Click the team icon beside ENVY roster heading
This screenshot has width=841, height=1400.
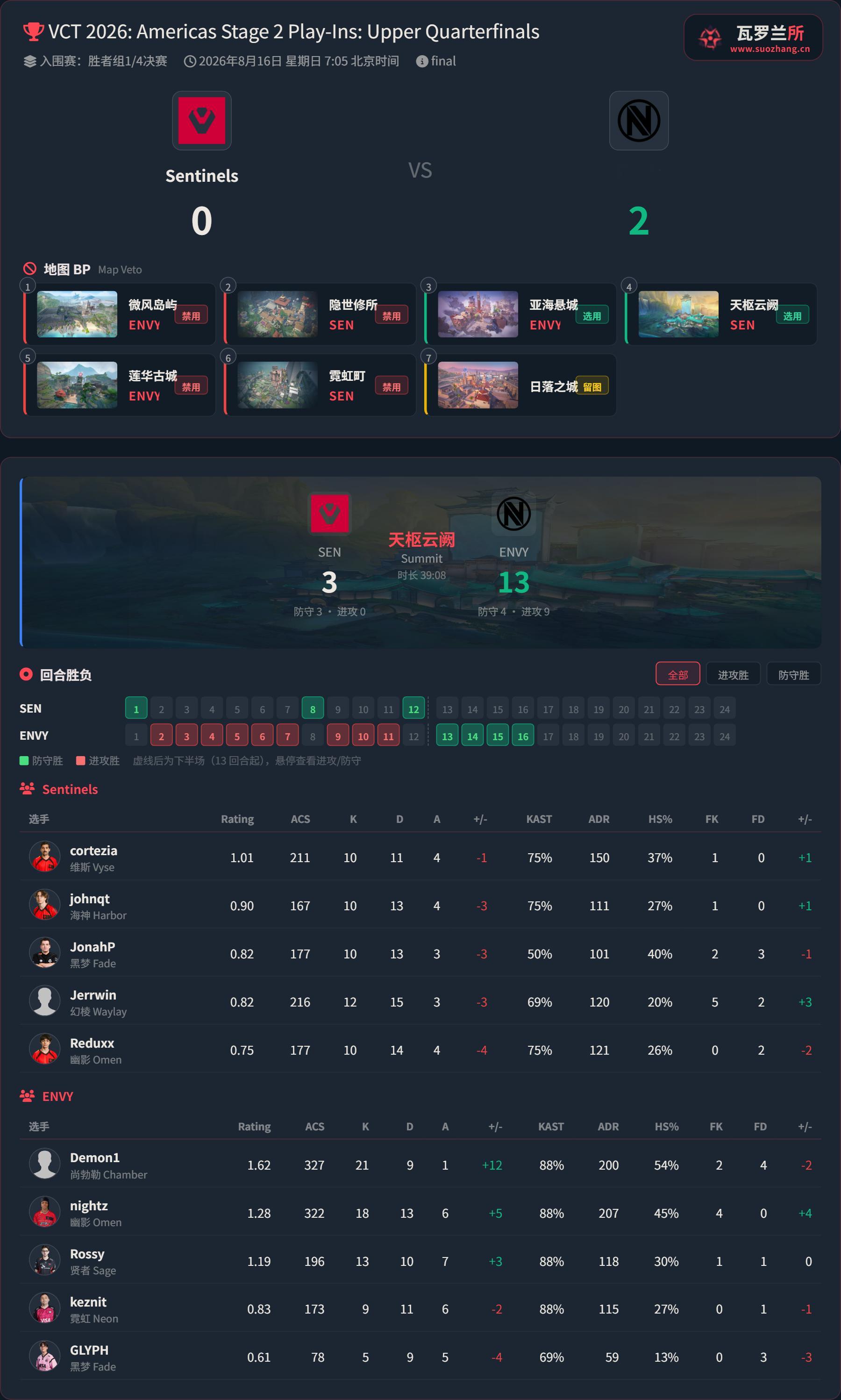click(27, 1096)
